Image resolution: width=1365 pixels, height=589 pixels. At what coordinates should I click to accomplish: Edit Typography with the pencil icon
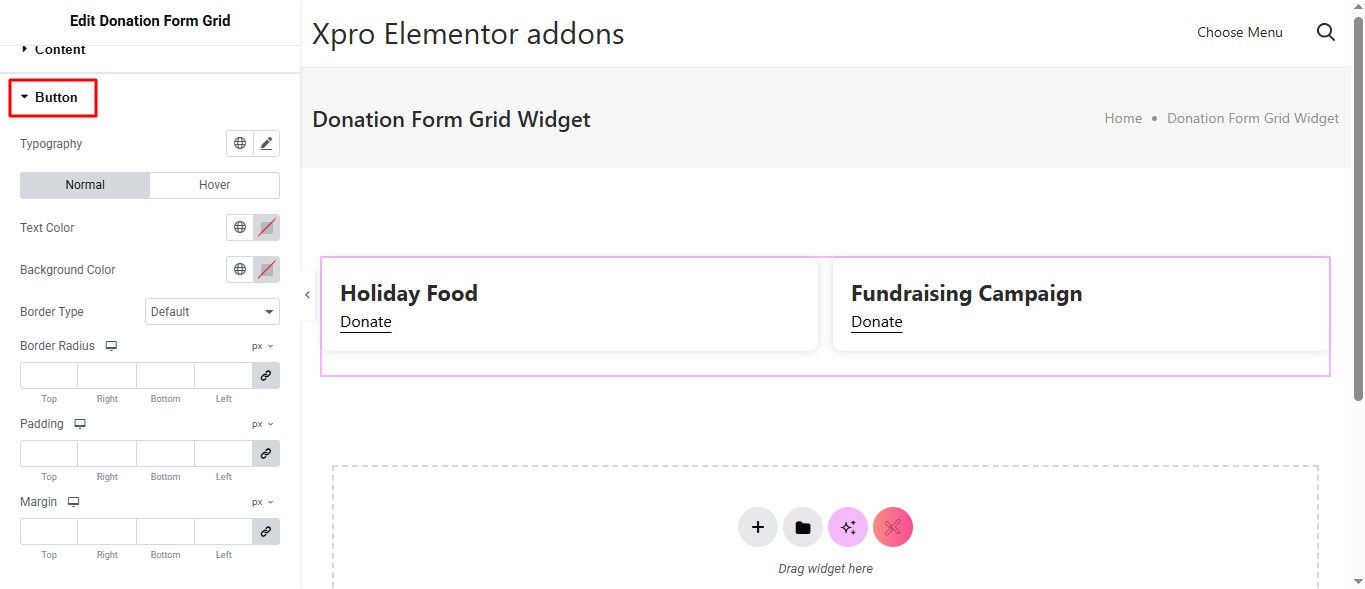click(266, 144)
